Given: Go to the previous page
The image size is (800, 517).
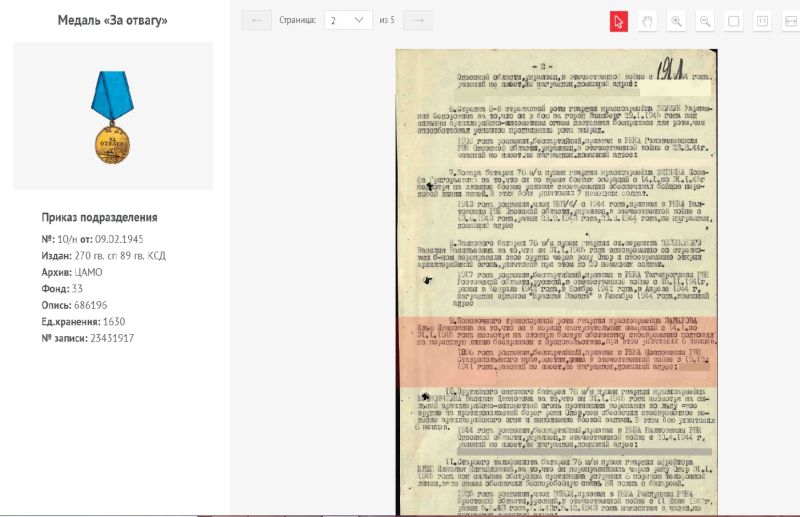Looking at the screenshot, I should click(256, 20).
